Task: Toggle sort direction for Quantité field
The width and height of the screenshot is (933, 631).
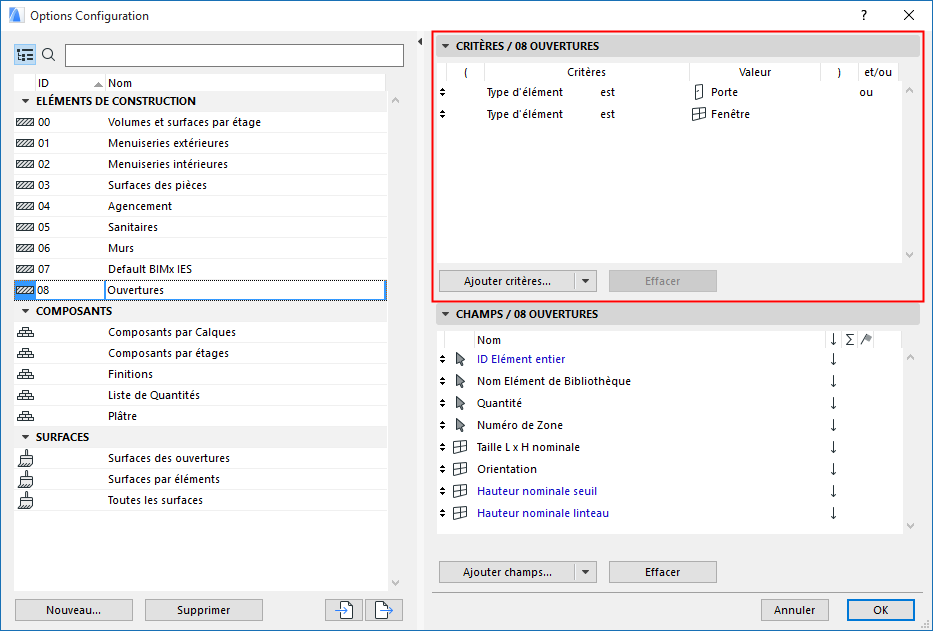Action: point(833,403)
